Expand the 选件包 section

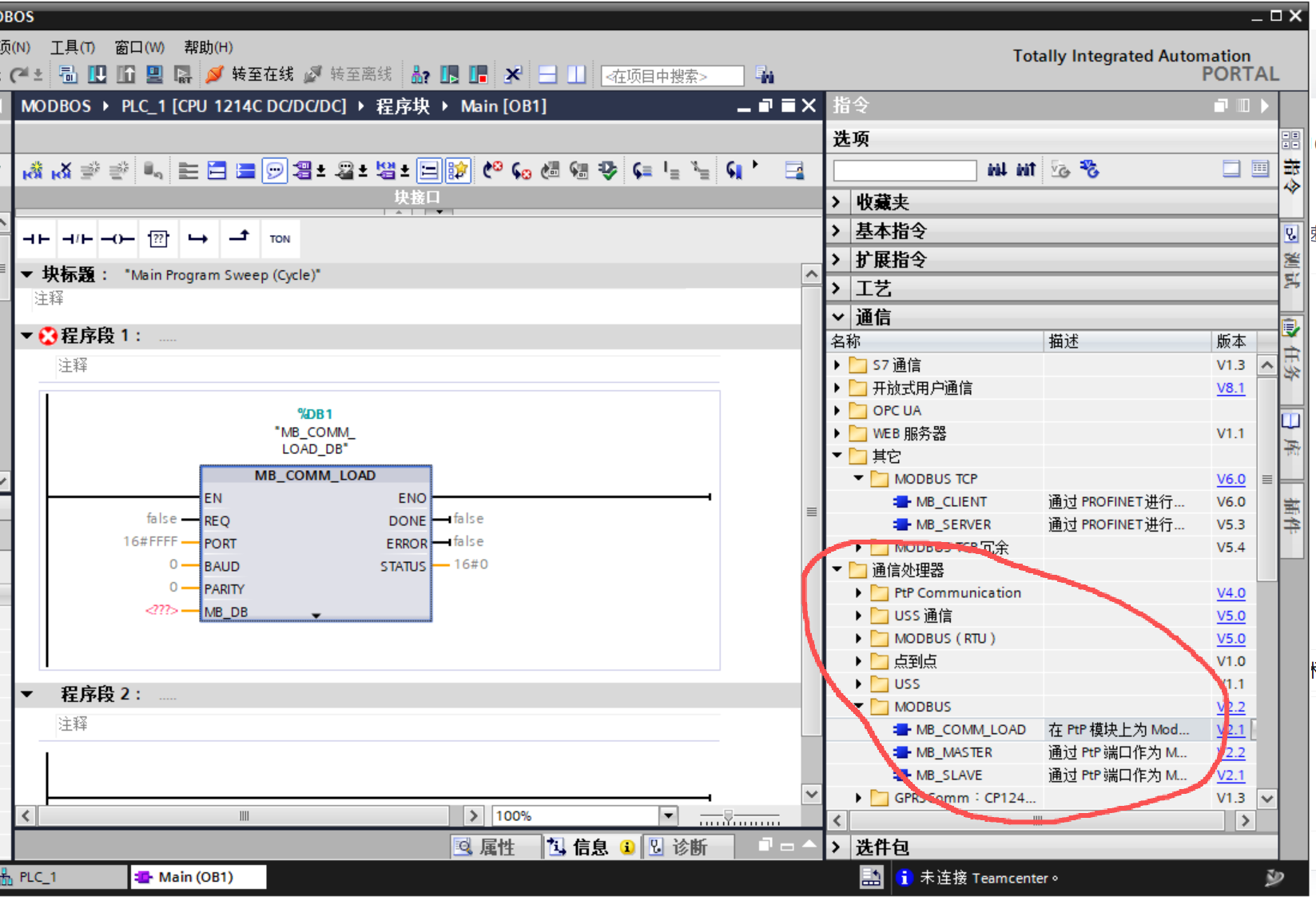[837, 847]
